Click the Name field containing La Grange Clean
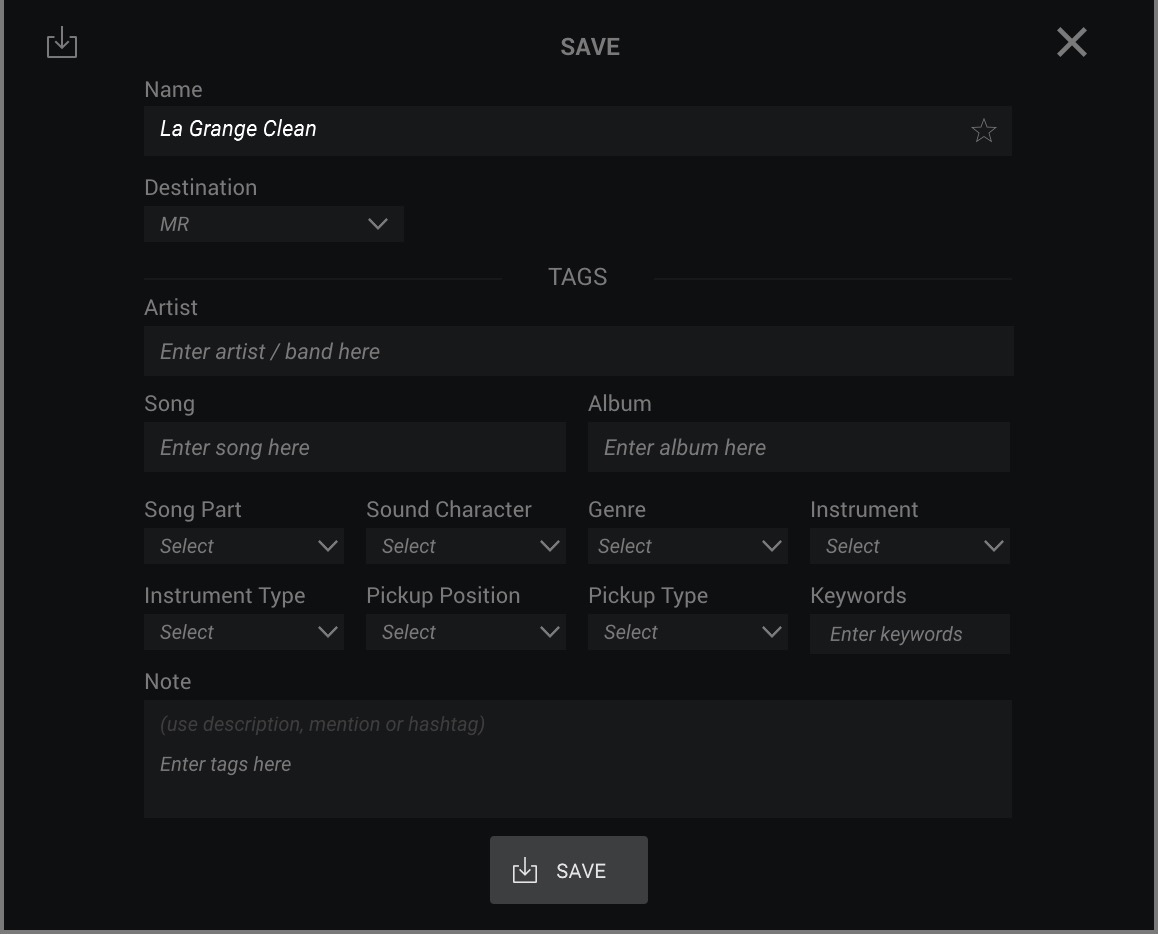 coord(578,131)
